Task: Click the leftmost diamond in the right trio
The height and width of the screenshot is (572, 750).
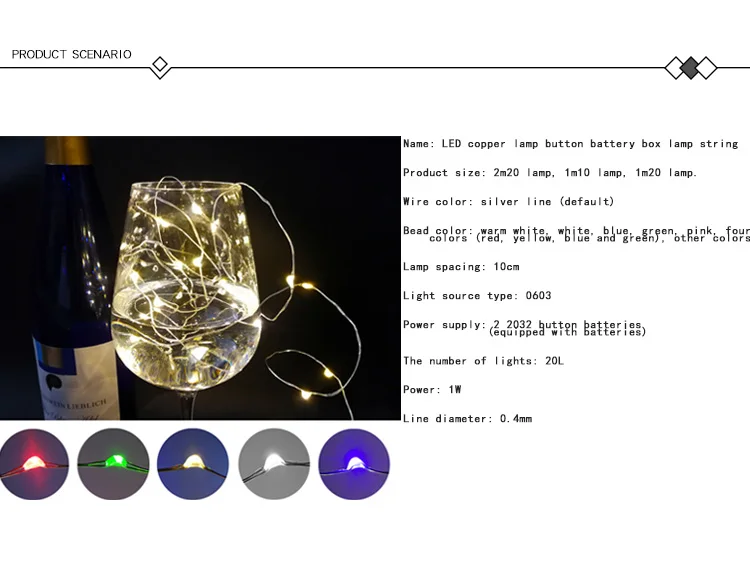Action: 675,68
